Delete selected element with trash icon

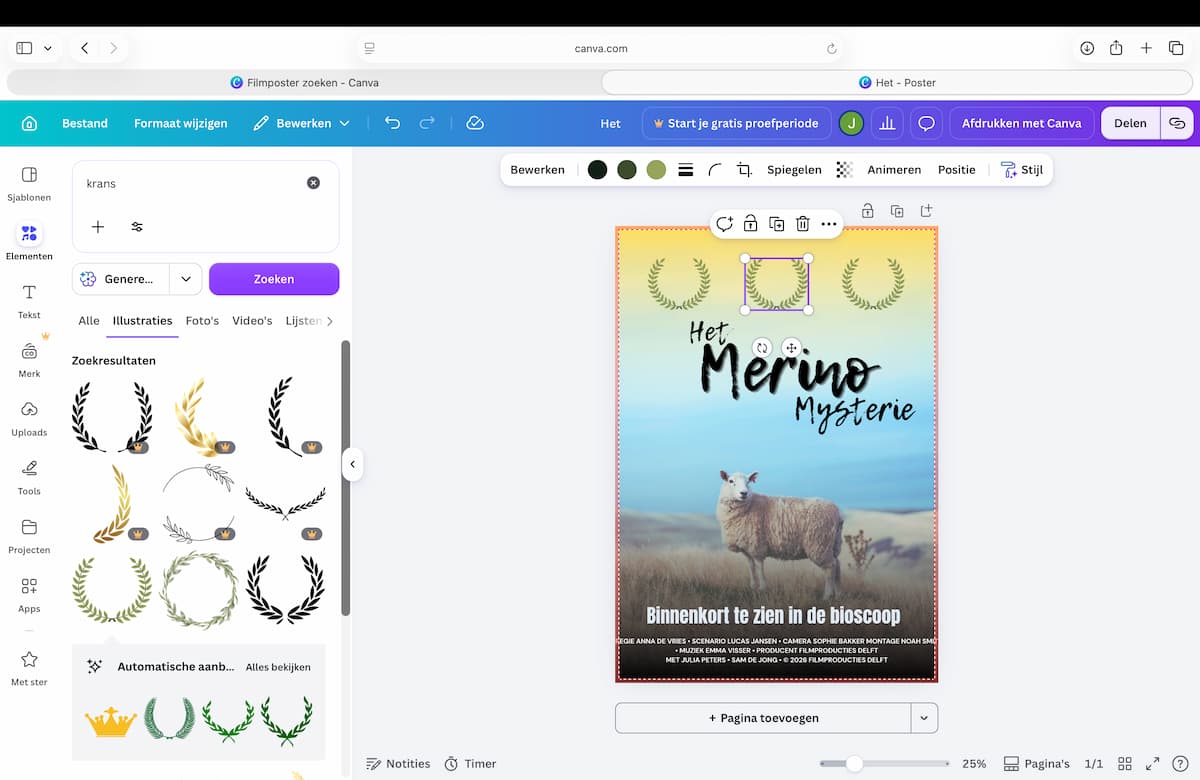tap(802, 224)
